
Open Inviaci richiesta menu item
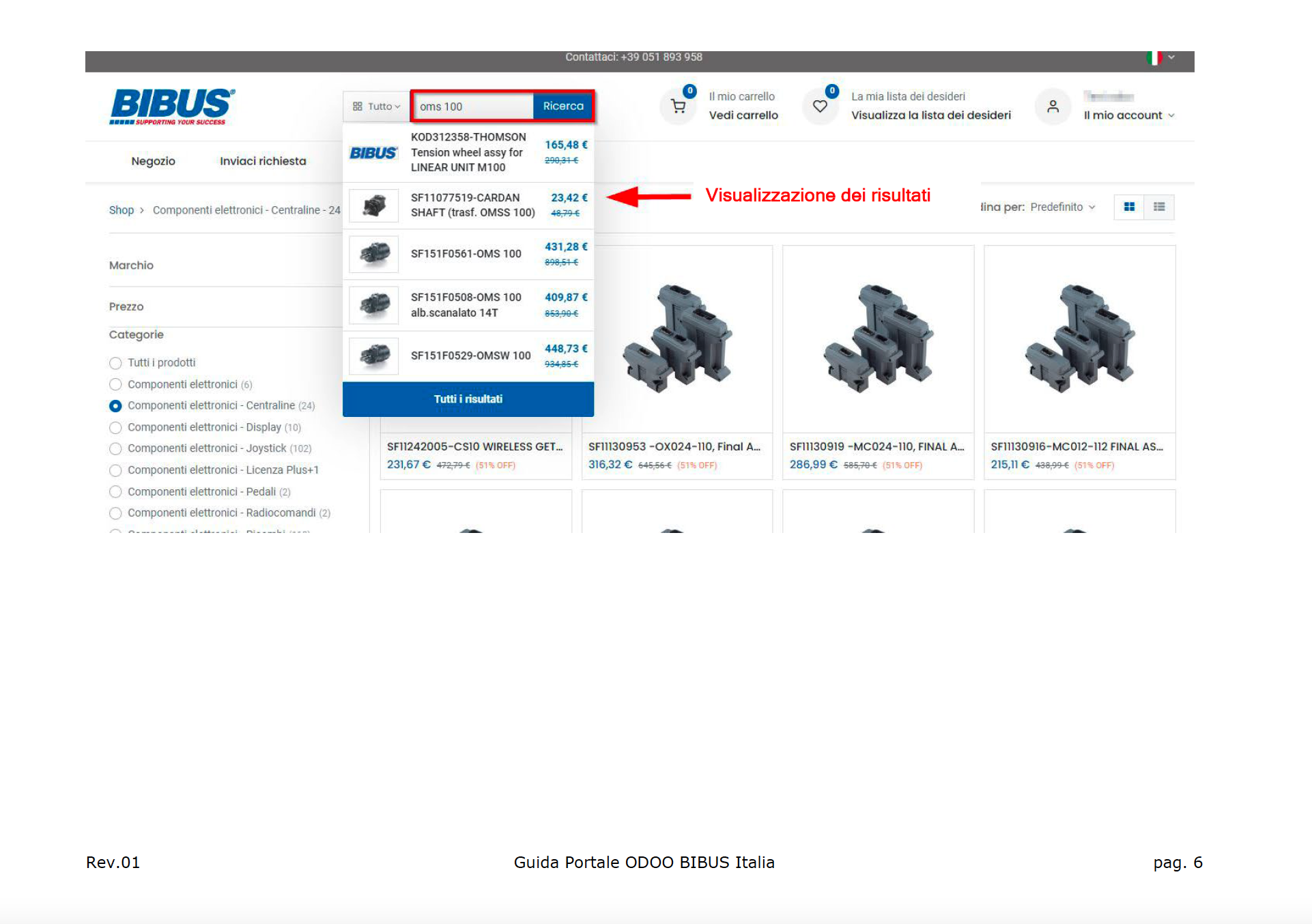tap(263, 161)
